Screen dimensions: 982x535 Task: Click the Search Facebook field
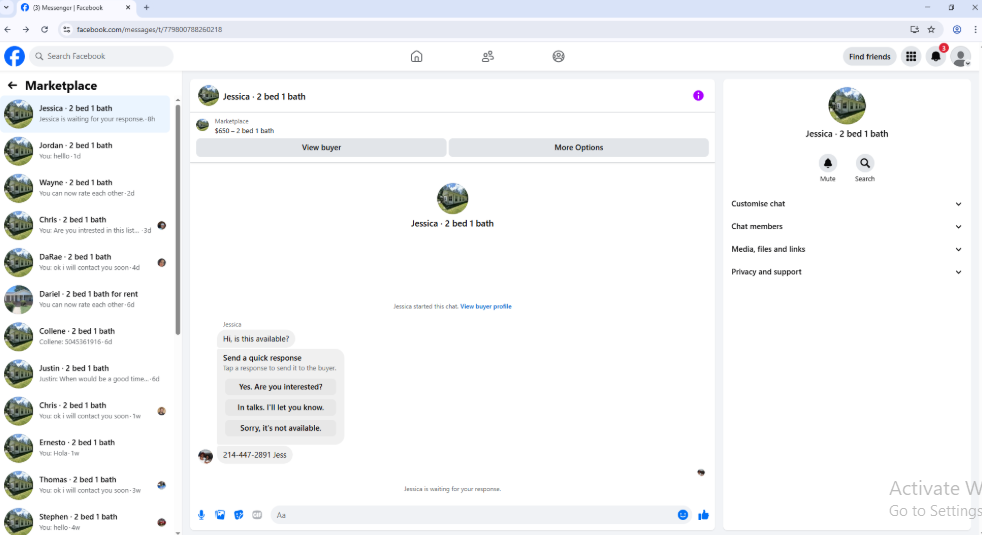101,56
